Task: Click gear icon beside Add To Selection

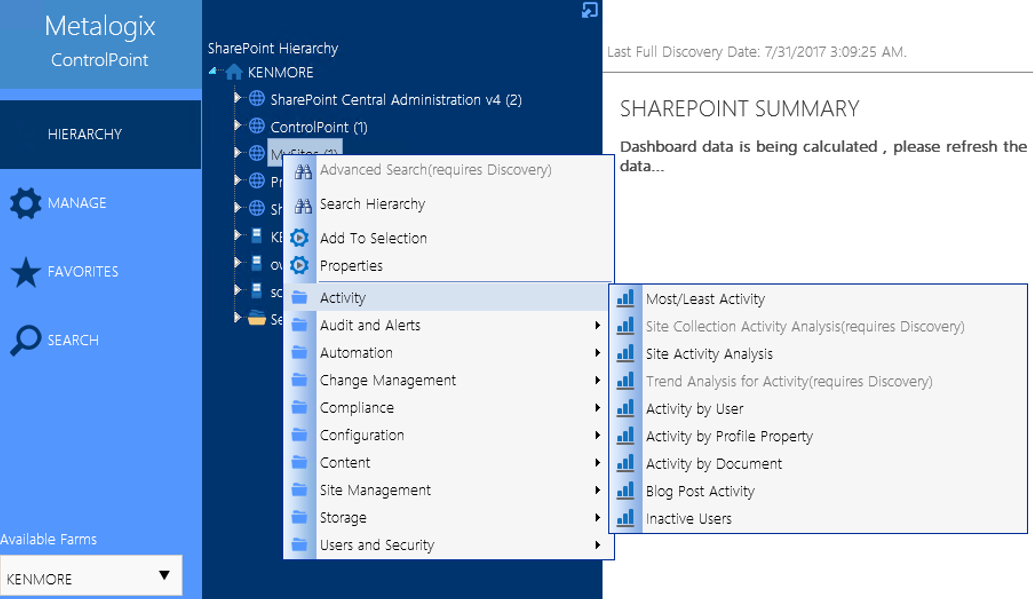Action: pos(300,238)
